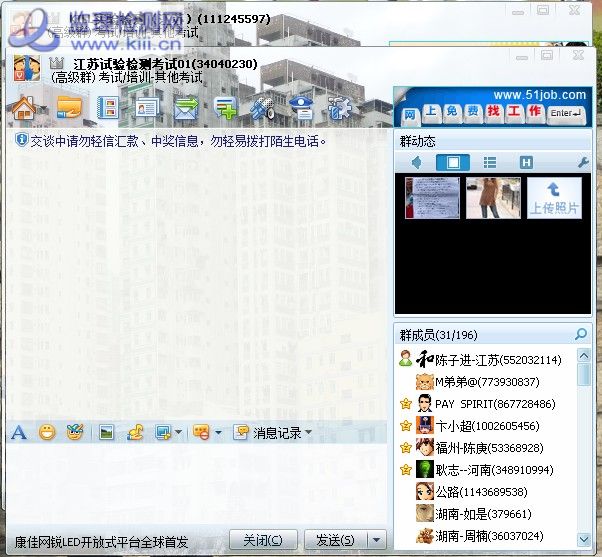Toggle the group activity speaker icon
Screen dimensions: 602x557
(417, 162)
